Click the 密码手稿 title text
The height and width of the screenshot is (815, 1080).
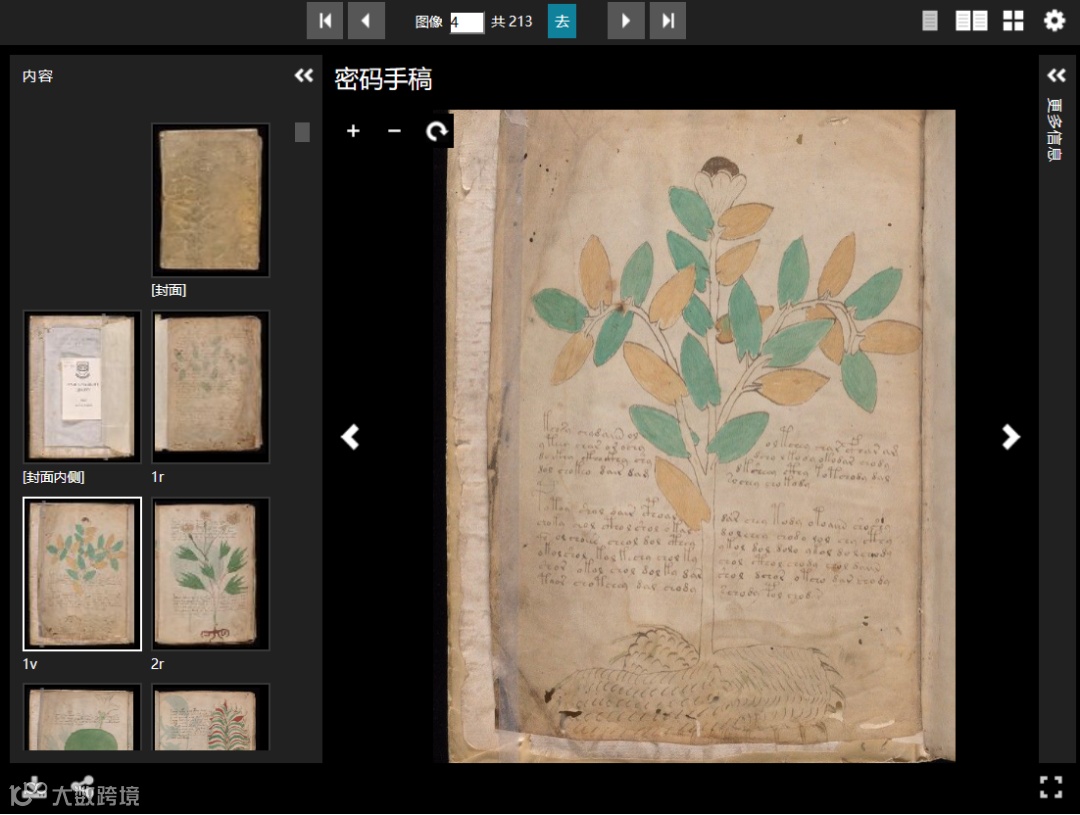click(x=383, y=79)
